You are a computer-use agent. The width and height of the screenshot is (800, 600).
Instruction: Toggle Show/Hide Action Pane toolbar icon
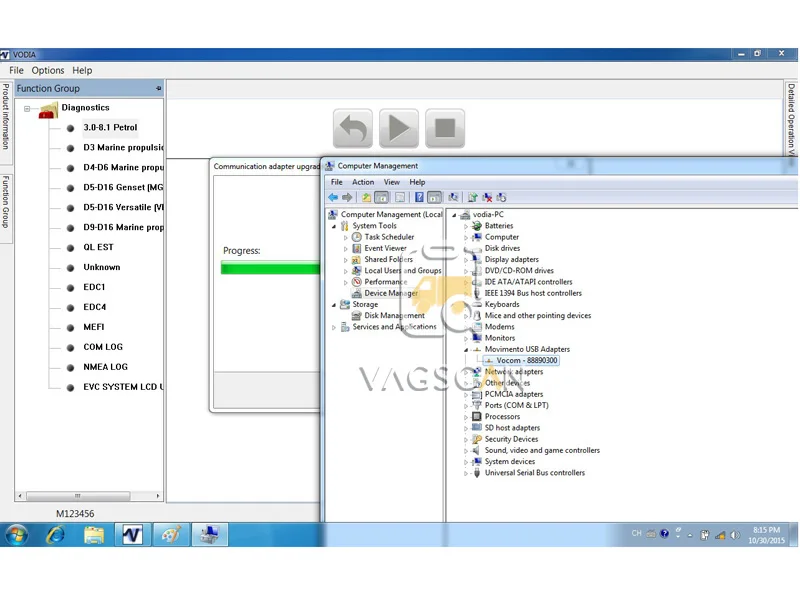coord(434,197)
